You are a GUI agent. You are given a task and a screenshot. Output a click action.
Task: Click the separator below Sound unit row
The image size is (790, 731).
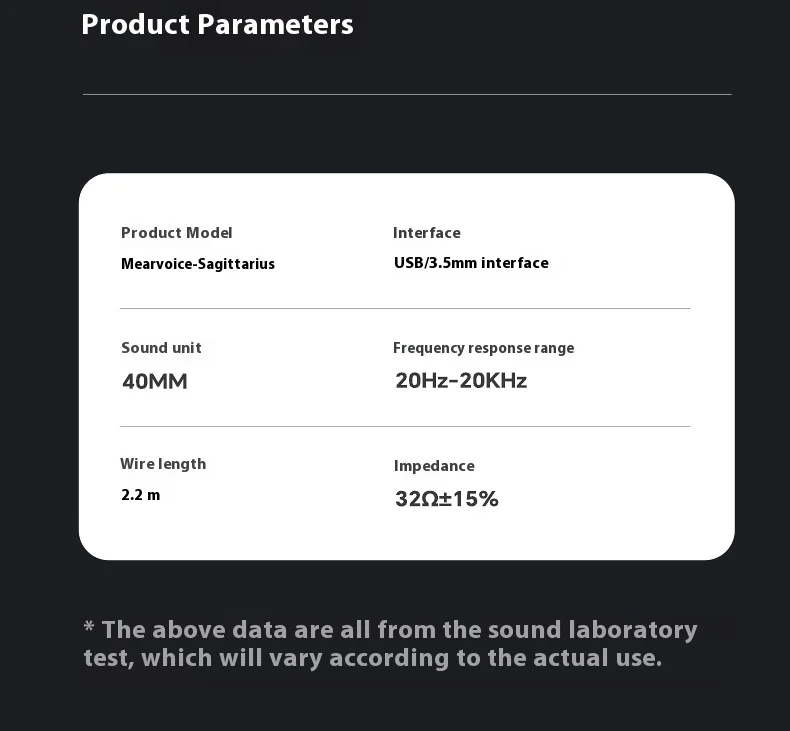(405, 426)
